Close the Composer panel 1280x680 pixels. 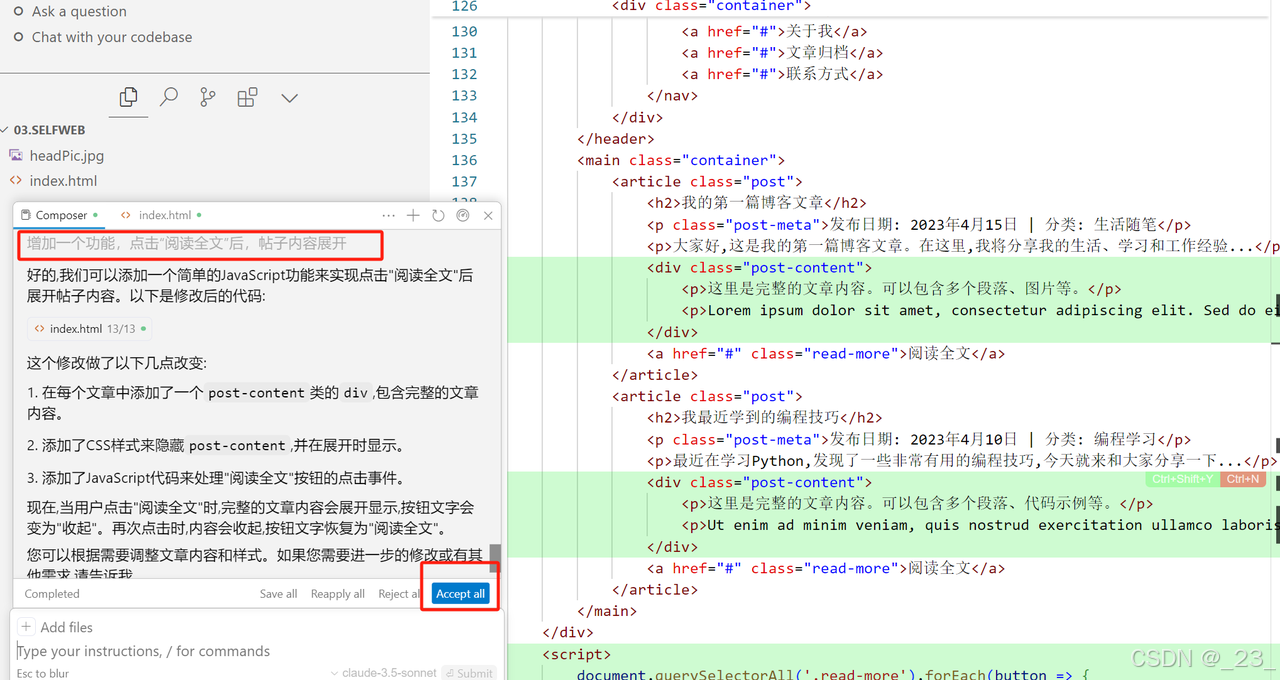pos(488,215)
